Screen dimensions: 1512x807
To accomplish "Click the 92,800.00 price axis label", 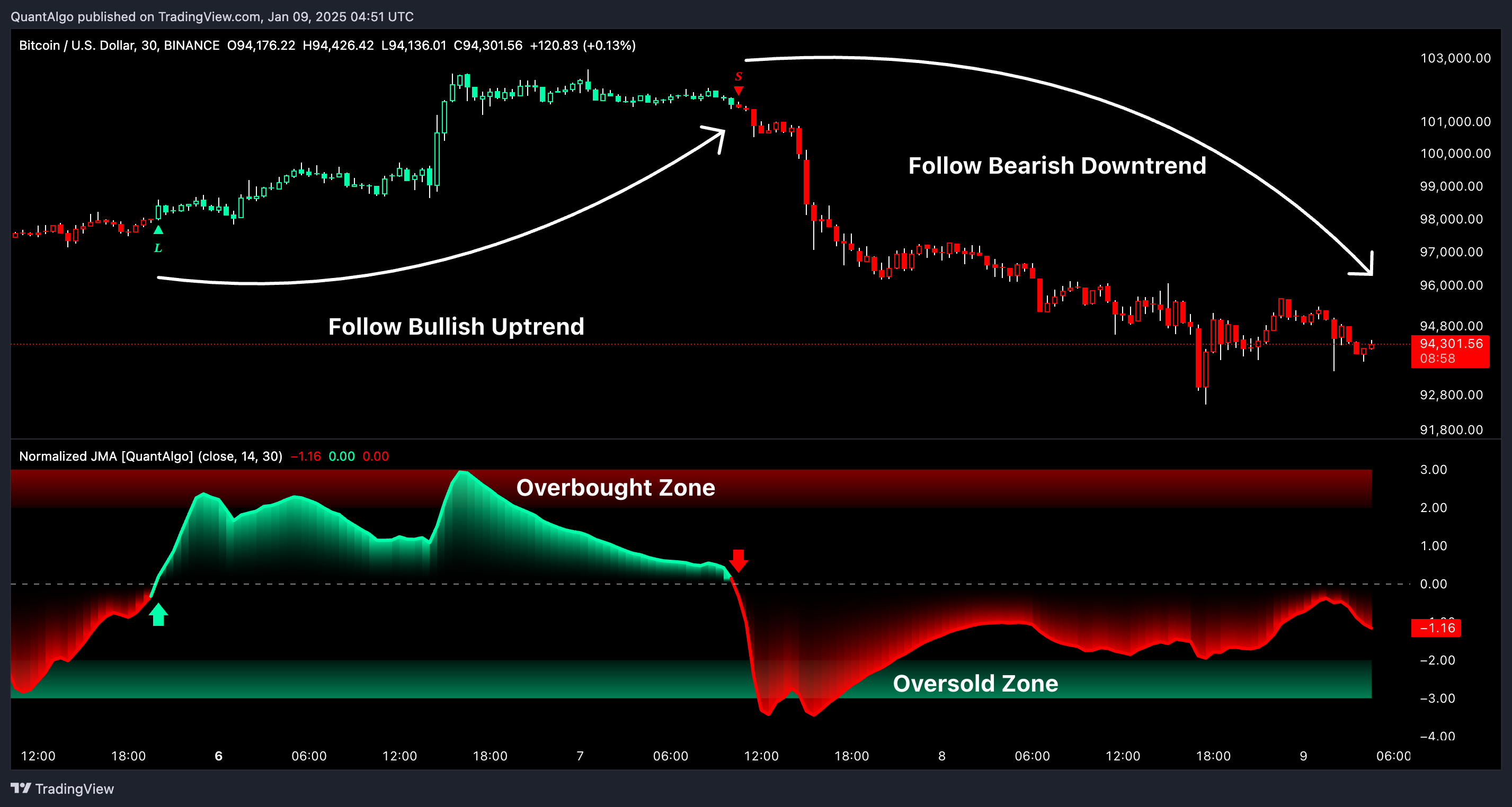I will click(1451, 394).
